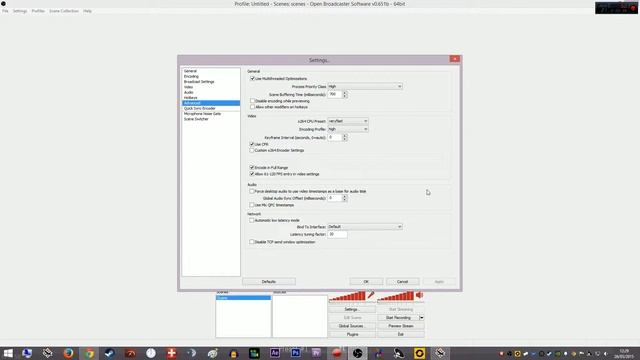Check Allow other modifiers on hotkeys
The height and width of the screenshot is (360, 640).
coord(252,107)
